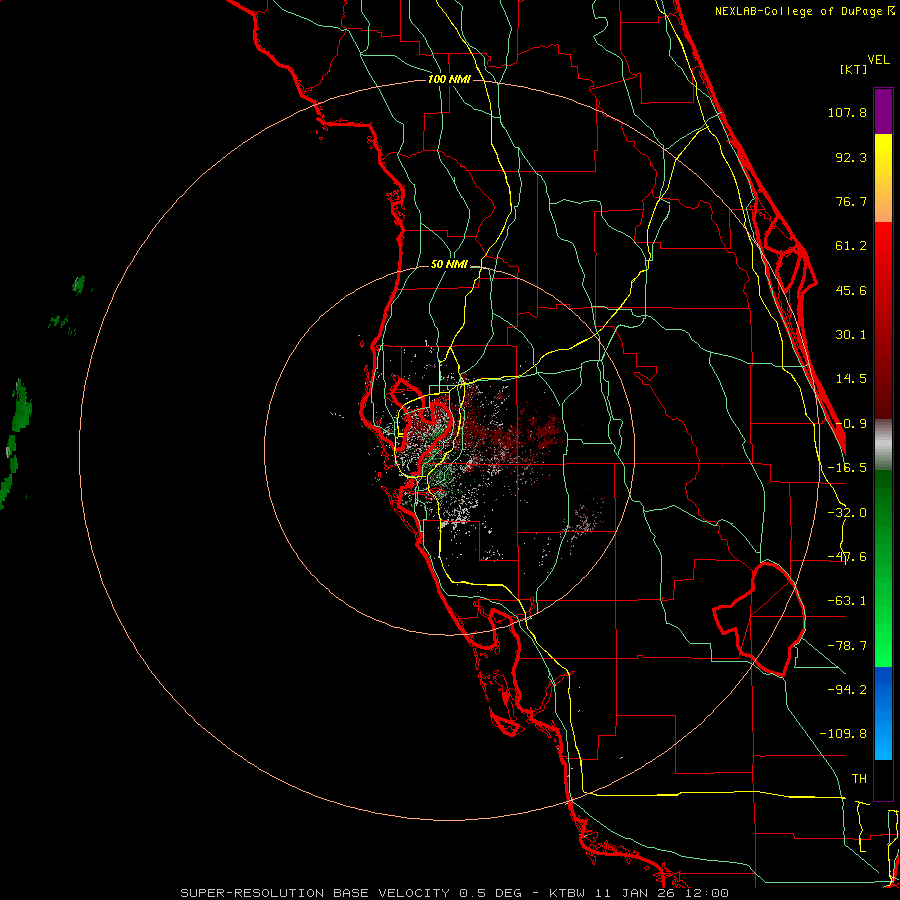Pick the yellow-orange segment of the velocity scale
Screen dimensions: 900x900
click(883, 178)
